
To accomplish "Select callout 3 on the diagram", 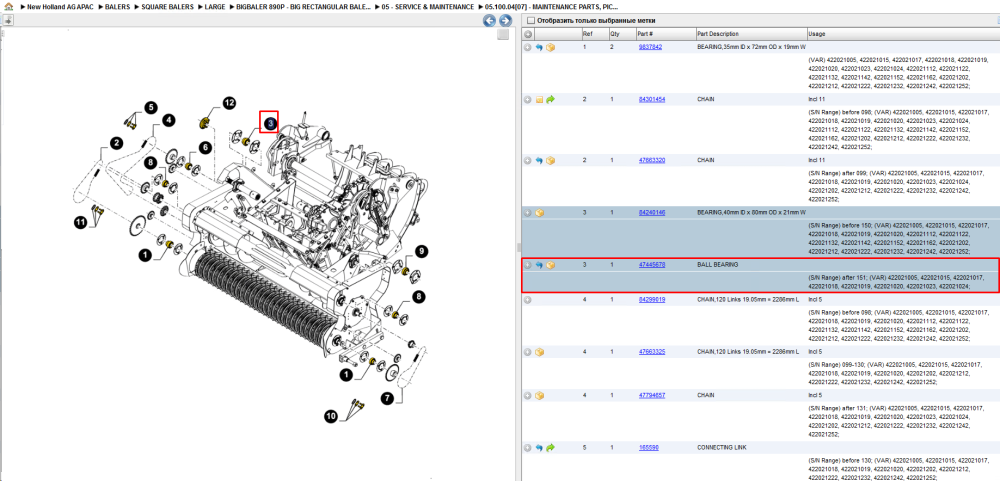I will click(x=270, y=122).
